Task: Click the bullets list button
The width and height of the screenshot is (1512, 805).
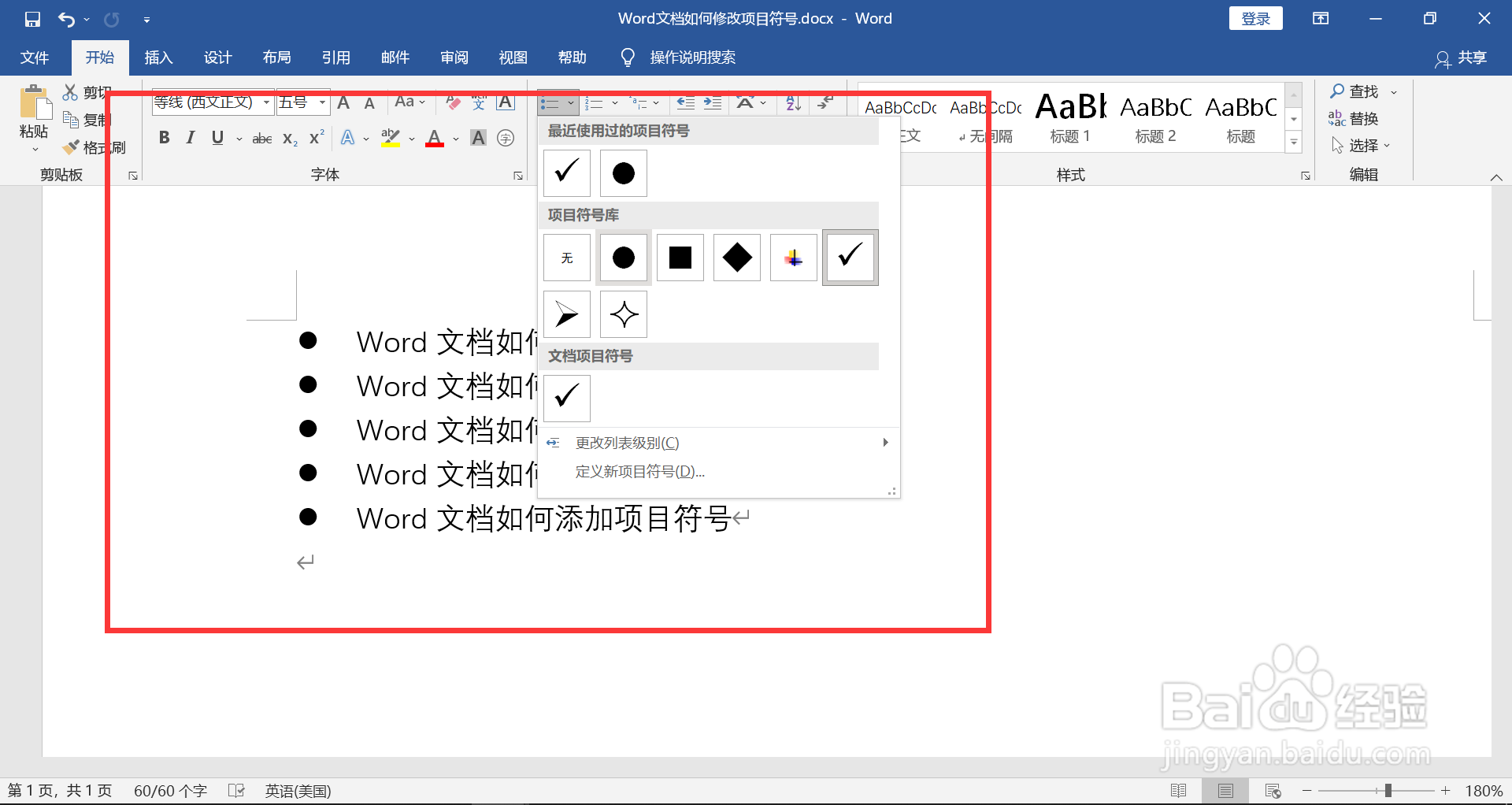Action: point(550,103)
